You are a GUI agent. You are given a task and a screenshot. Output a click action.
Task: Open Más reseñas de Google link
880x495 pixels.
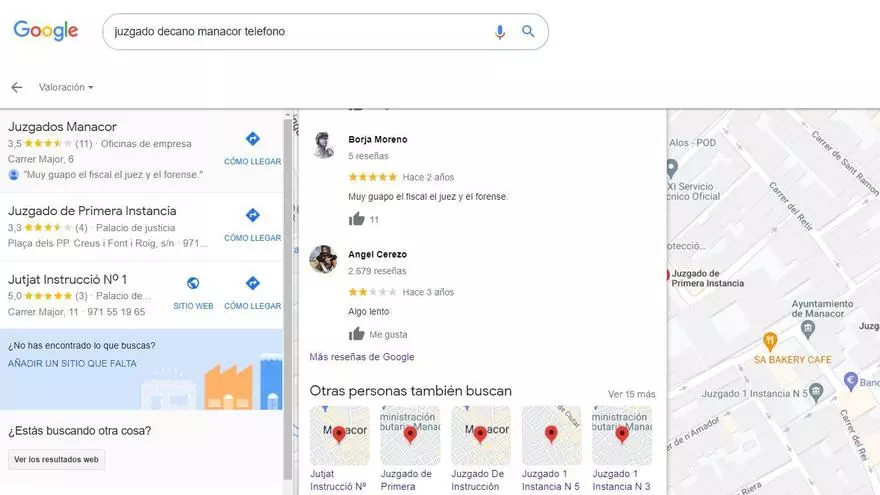pos(361,357)
